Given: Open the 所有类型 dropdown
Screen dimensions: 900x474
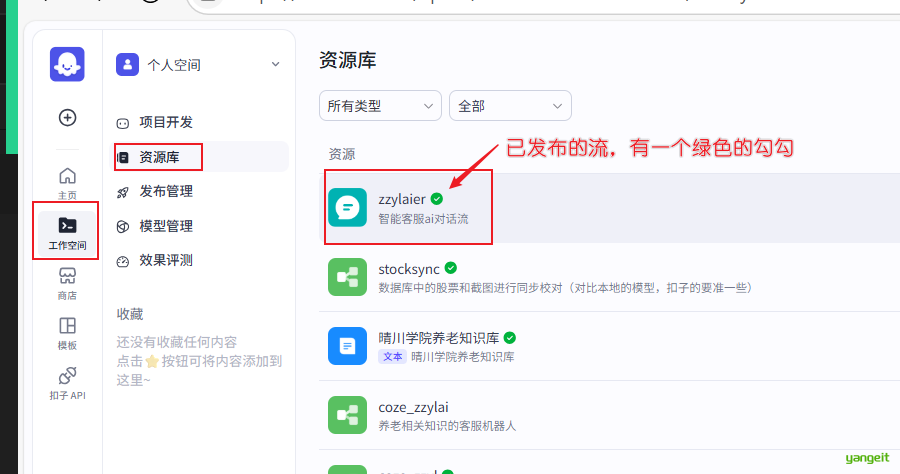Looking at the screenshot, I should coord(380,106).
